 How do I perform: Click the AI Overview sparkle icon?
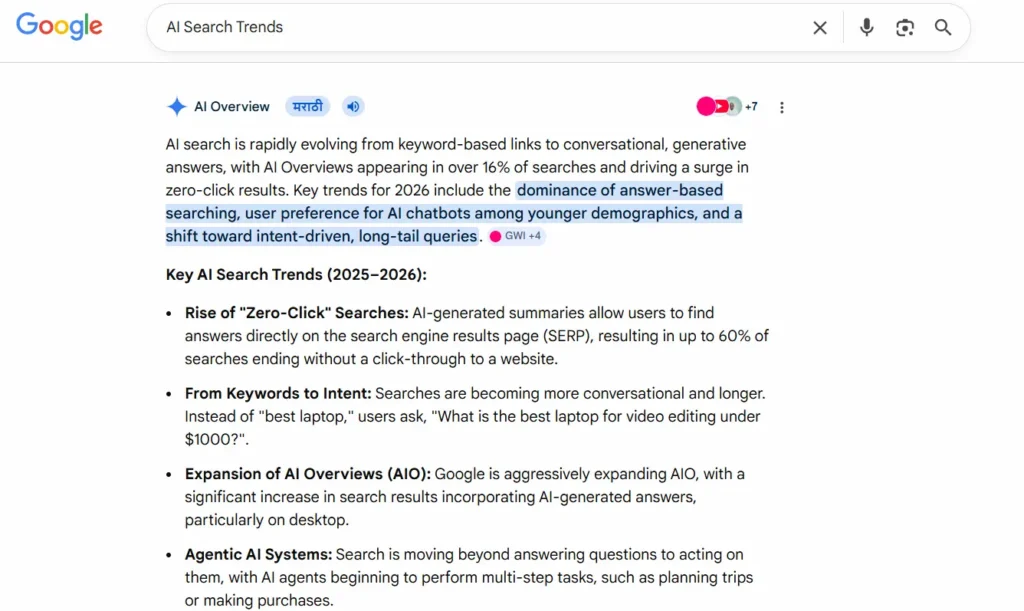point(177,107)
